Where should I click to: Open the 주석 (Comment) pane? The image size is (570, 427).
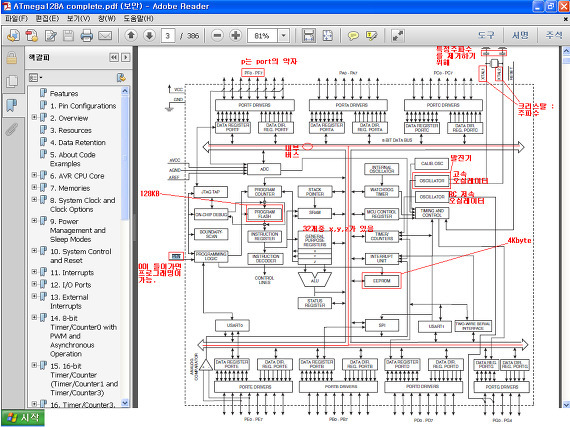point(554,35)
